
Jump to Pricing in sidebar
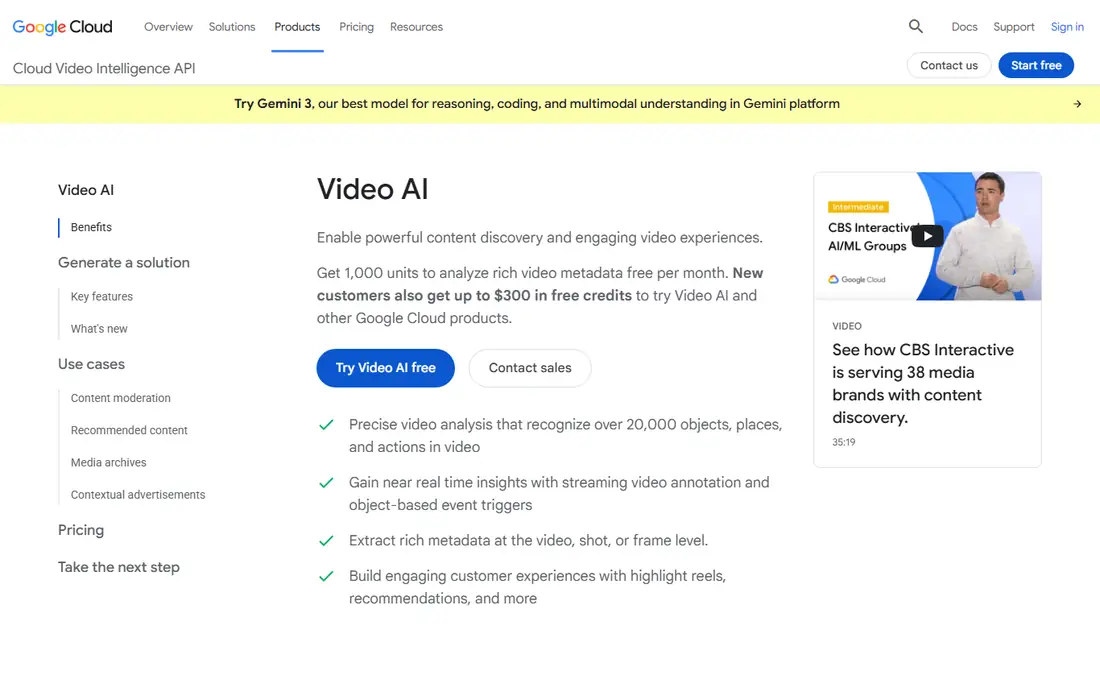81,530
